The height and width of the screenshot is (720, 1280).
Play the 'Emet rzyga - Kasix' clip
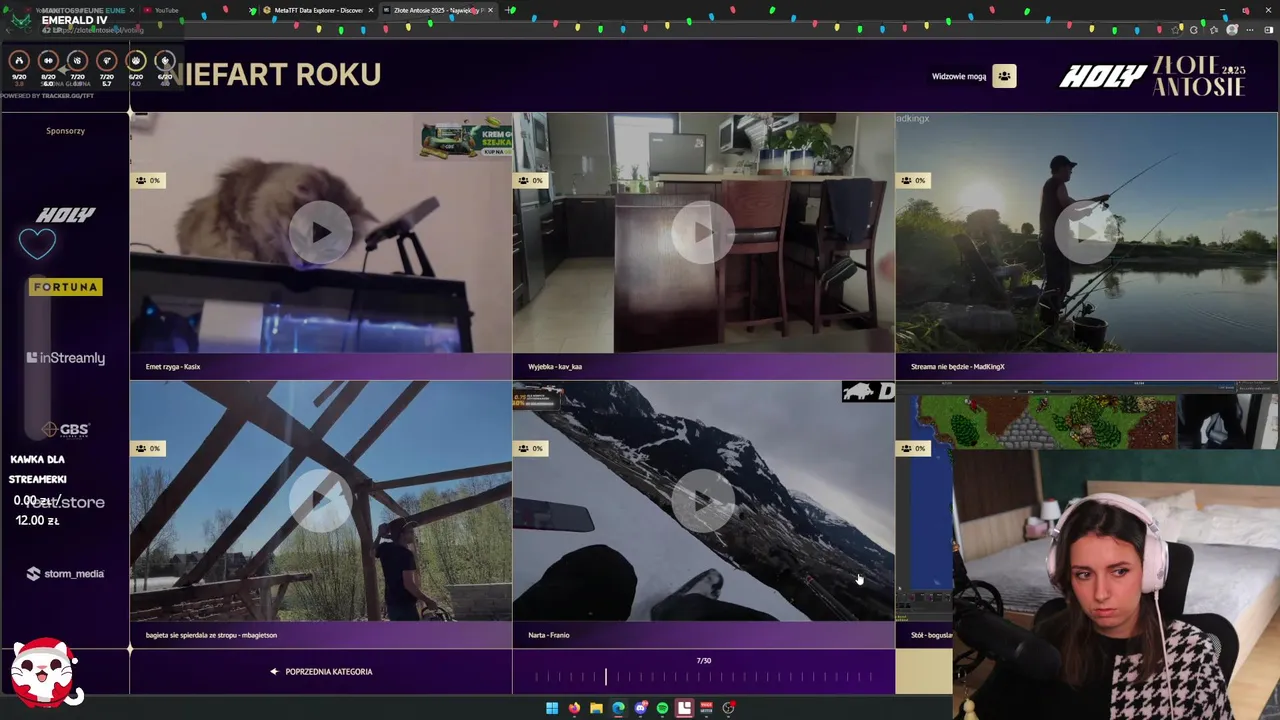click(320, 233)
